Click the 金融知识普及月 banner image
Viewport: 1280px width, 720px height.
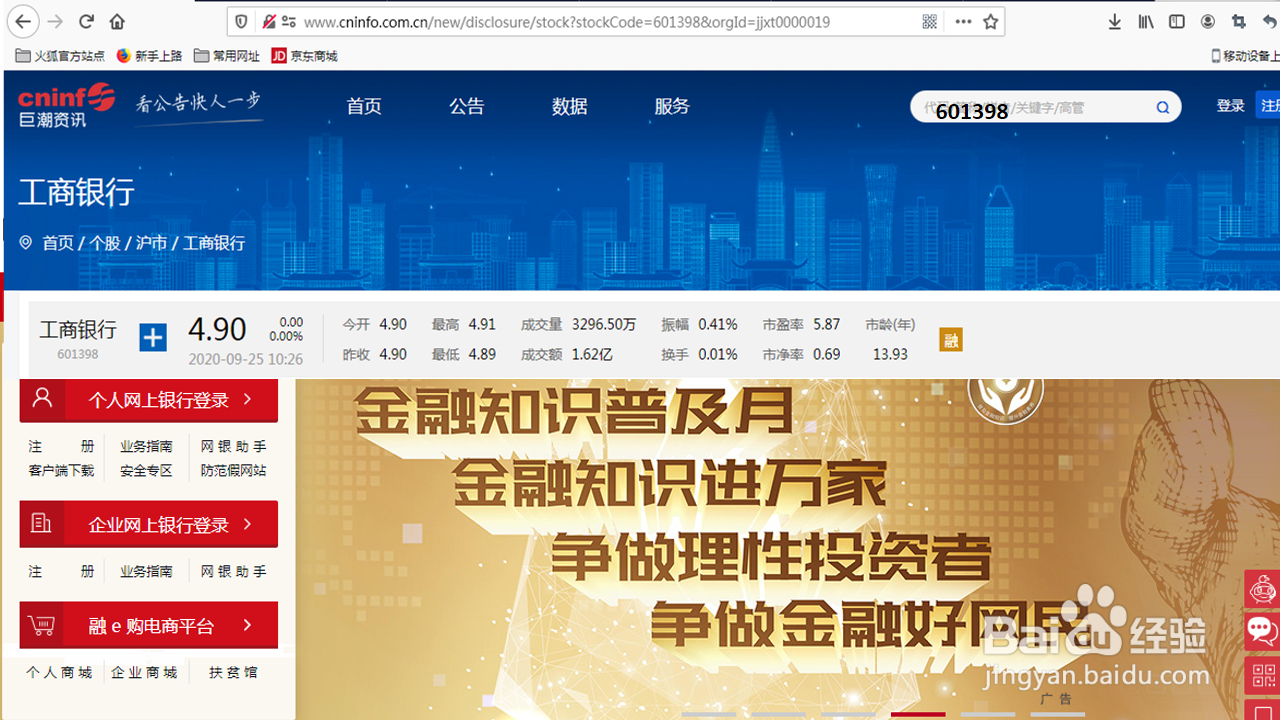click(787, 548)
